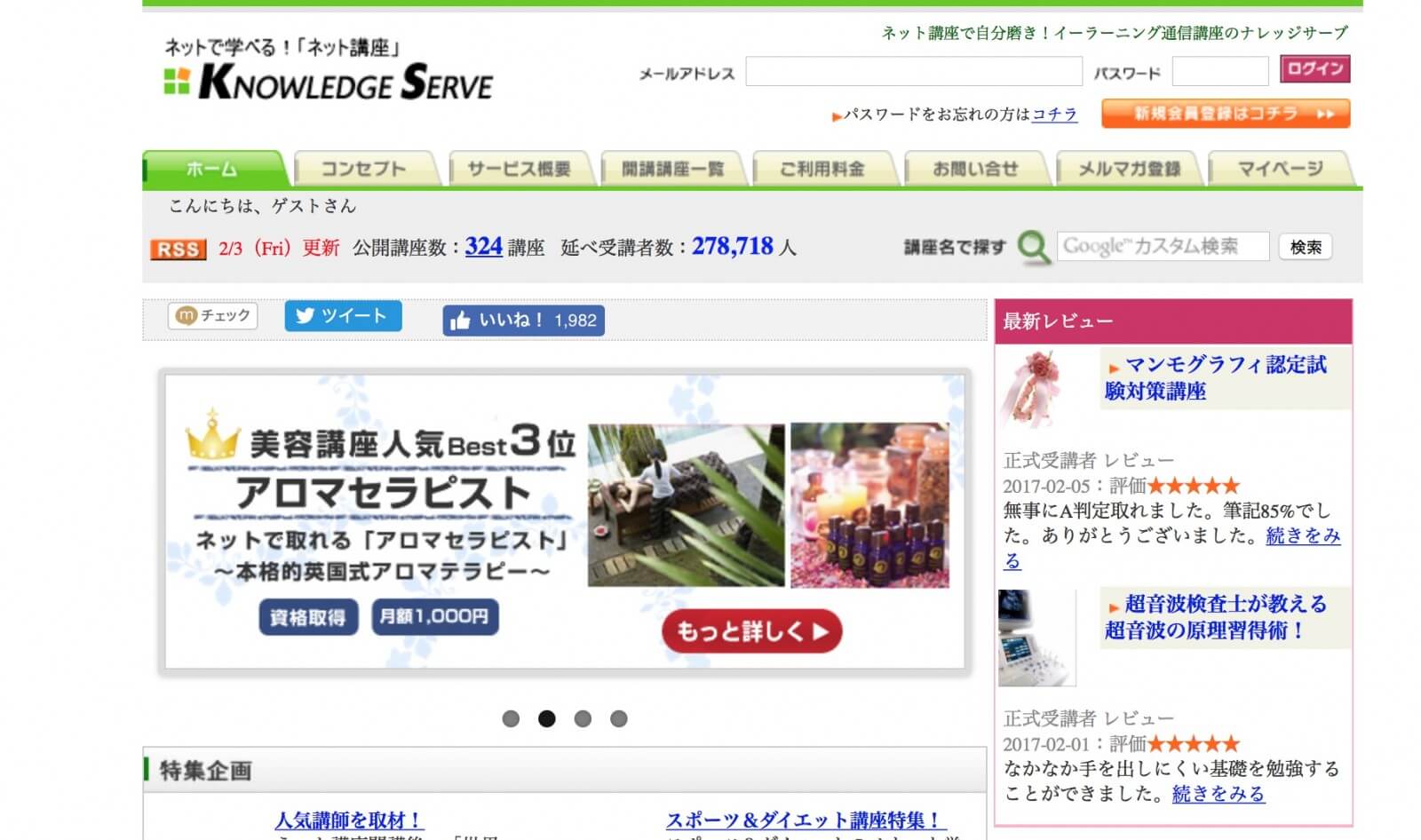The width and height of the screenshot is (1421, 840).
Task: Click the orange RSS feed icon
Action: [178, 249]
